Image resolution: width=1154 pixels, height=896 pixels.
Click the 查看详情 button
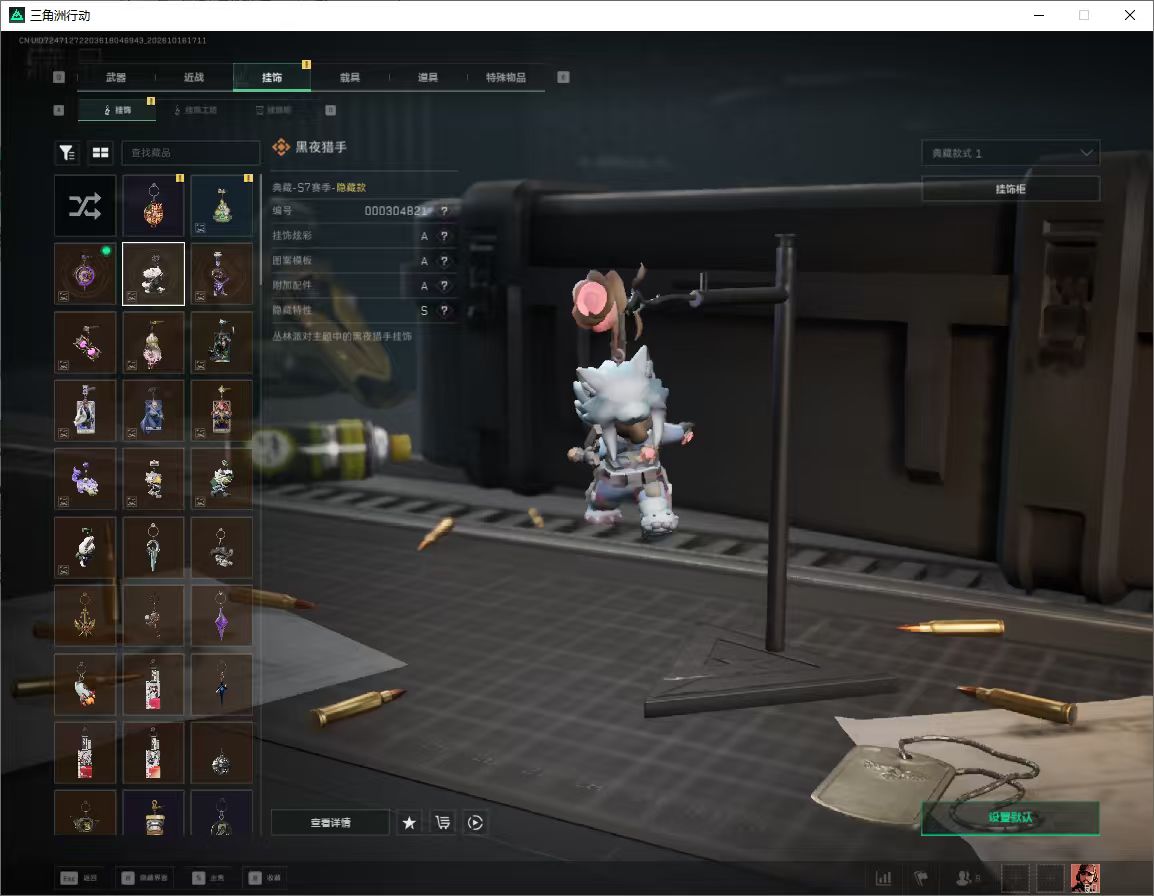(330, 822)
